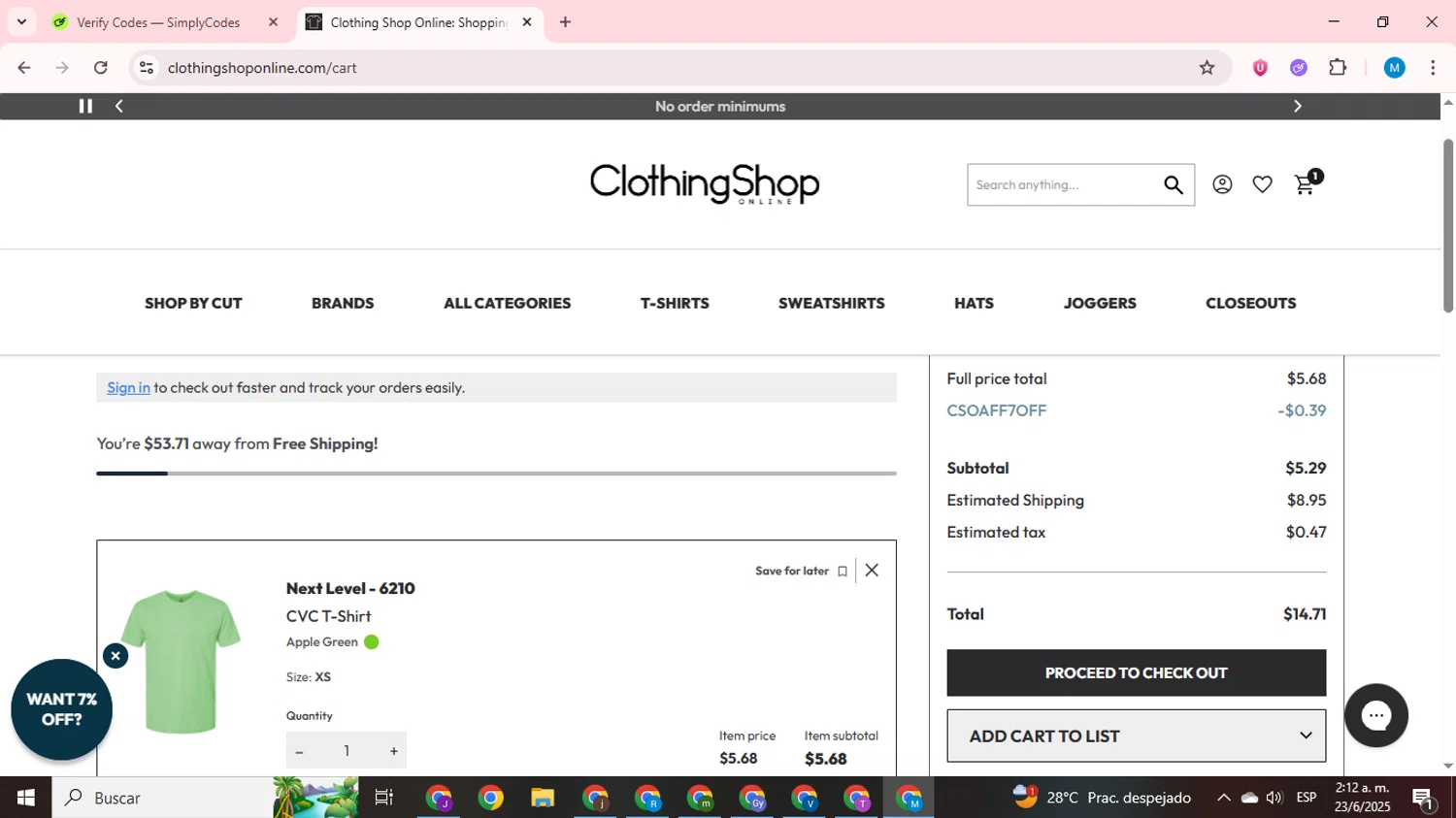Open the T-SHIRTS menu
The image size is (1456, 818).
[x=675, y=303]
